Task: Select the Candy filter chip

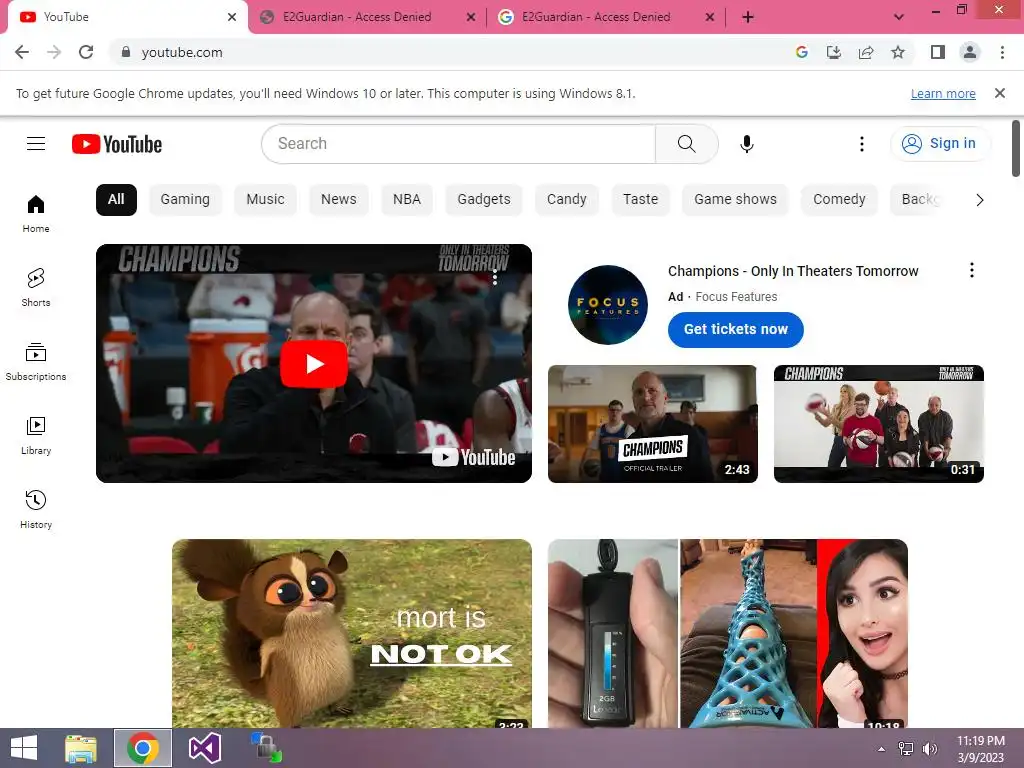Action: point(566,200)
